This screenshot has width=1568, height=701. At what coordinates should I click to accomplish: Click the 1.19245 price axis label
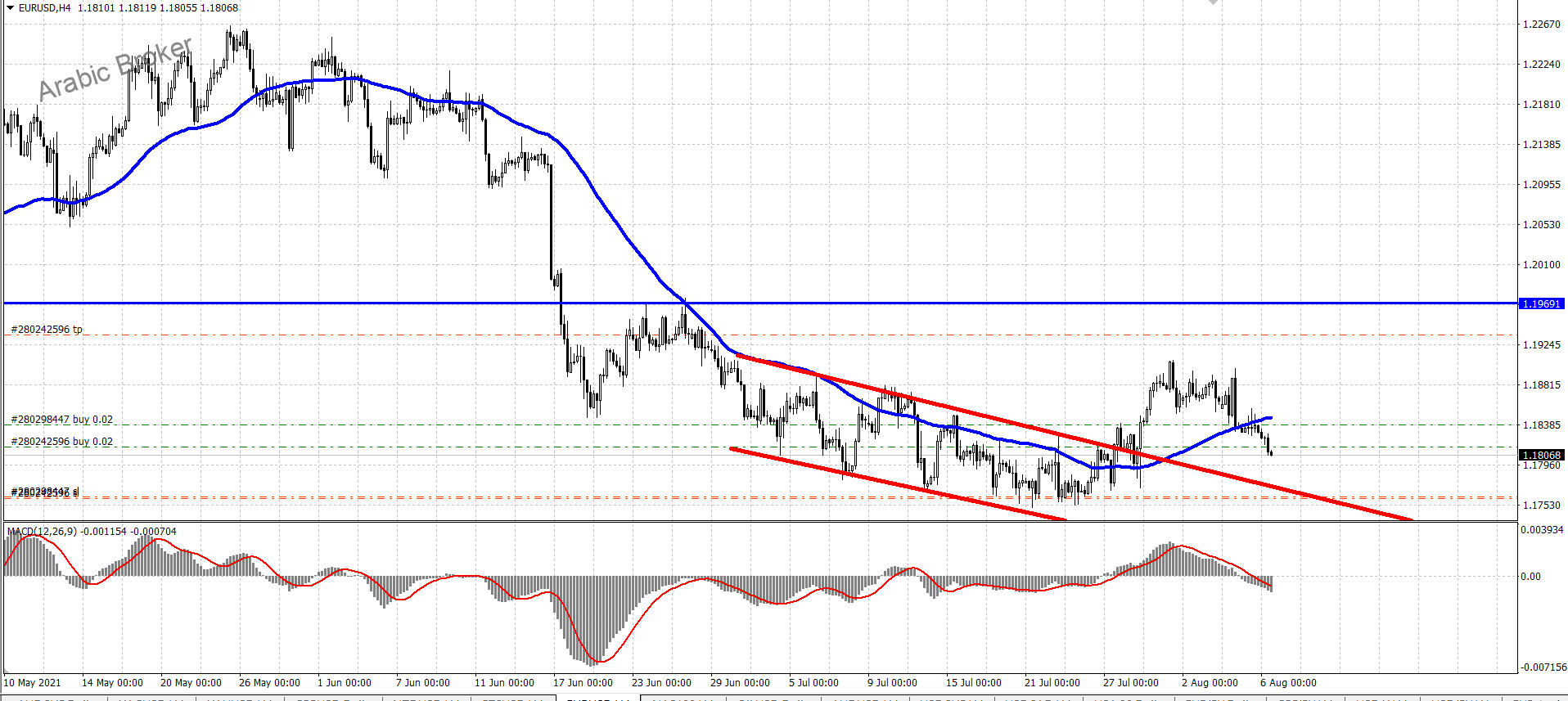tap(1541, 345)
